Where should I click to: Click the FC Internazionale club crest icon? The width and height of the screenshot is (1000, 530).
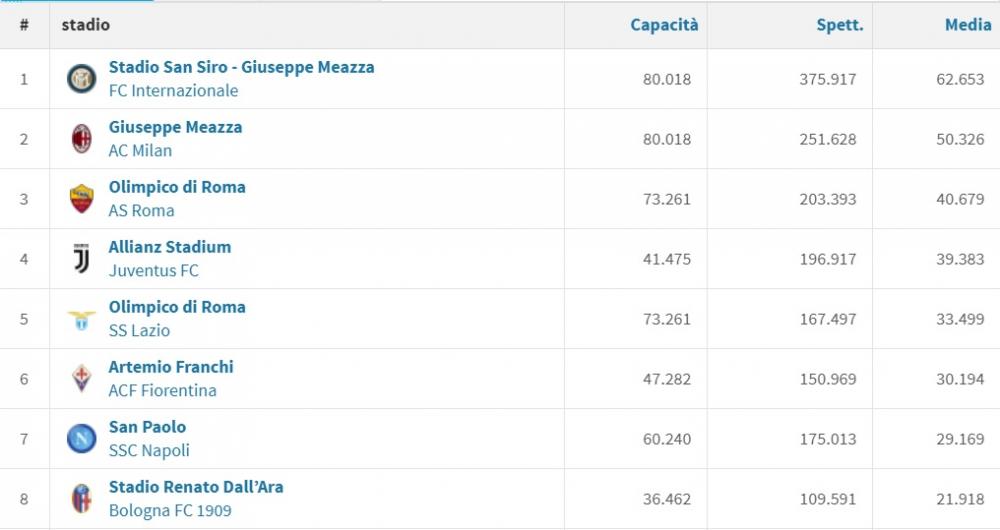click(x=81, y=79)
